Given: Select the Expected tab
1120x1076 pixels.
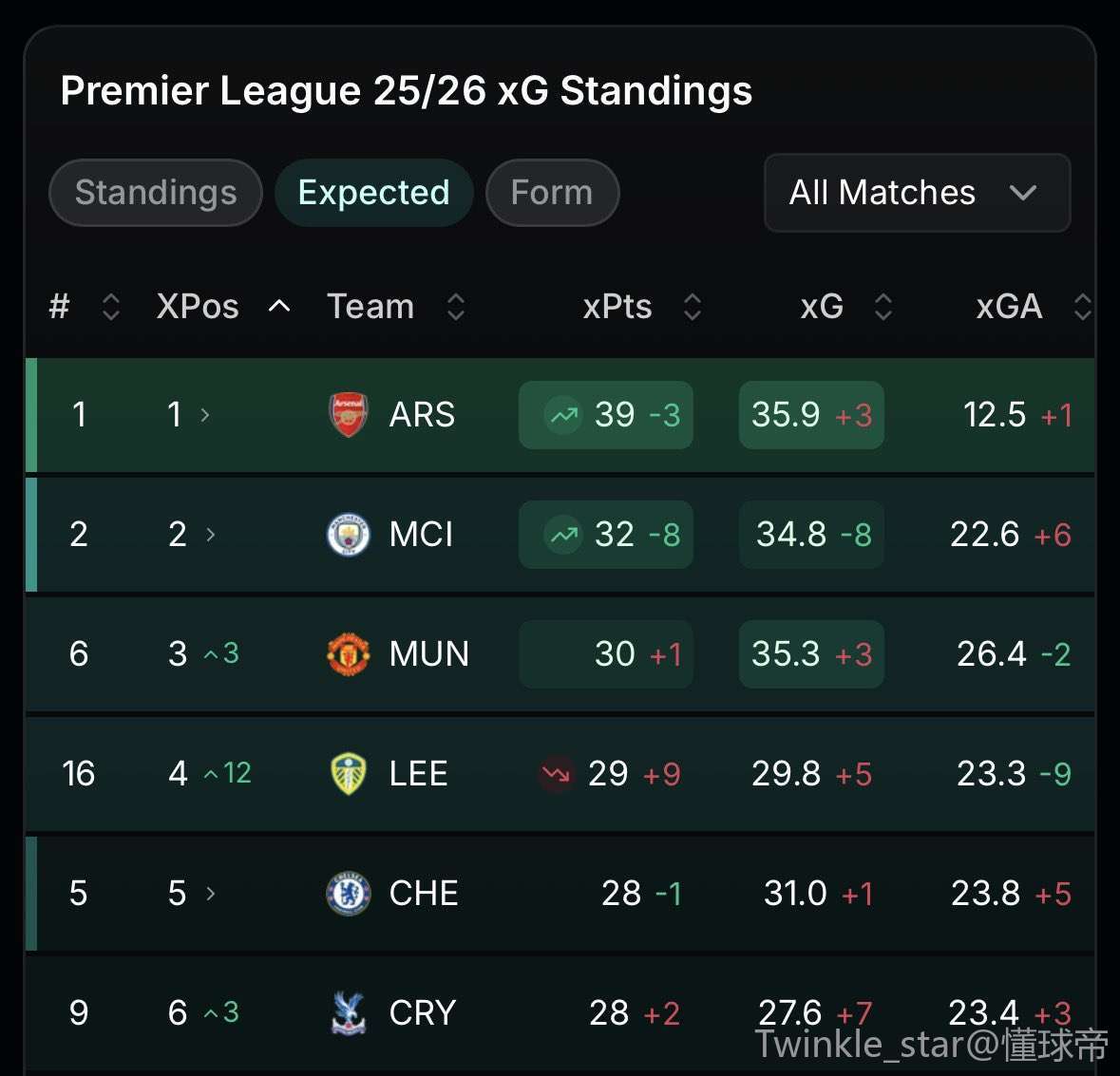Looking at the screenshot, I should [x=373, y=193].
